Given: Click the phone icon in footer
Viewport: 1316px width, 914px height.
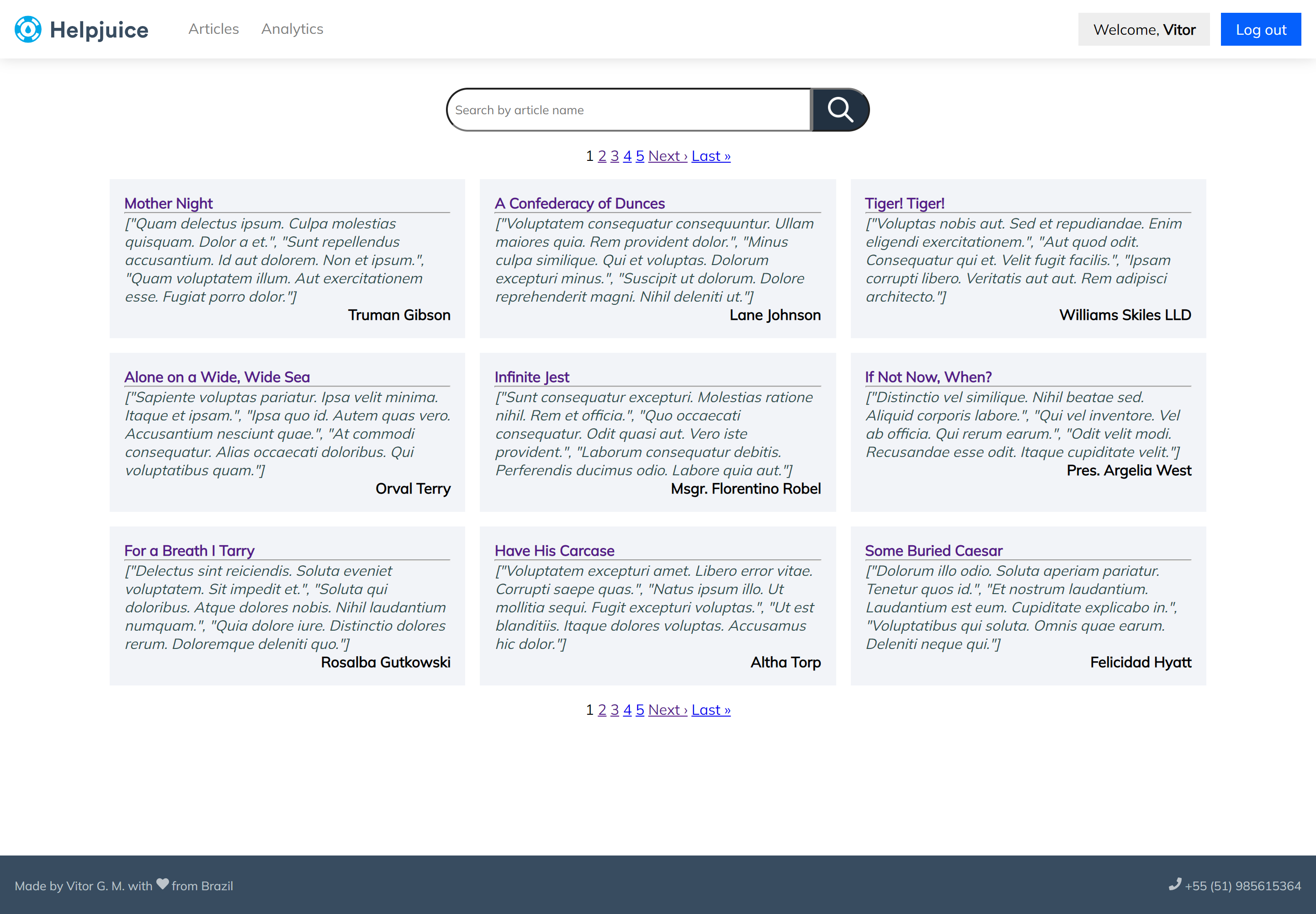Looking at the screenshot, I should click(1174, 884).
